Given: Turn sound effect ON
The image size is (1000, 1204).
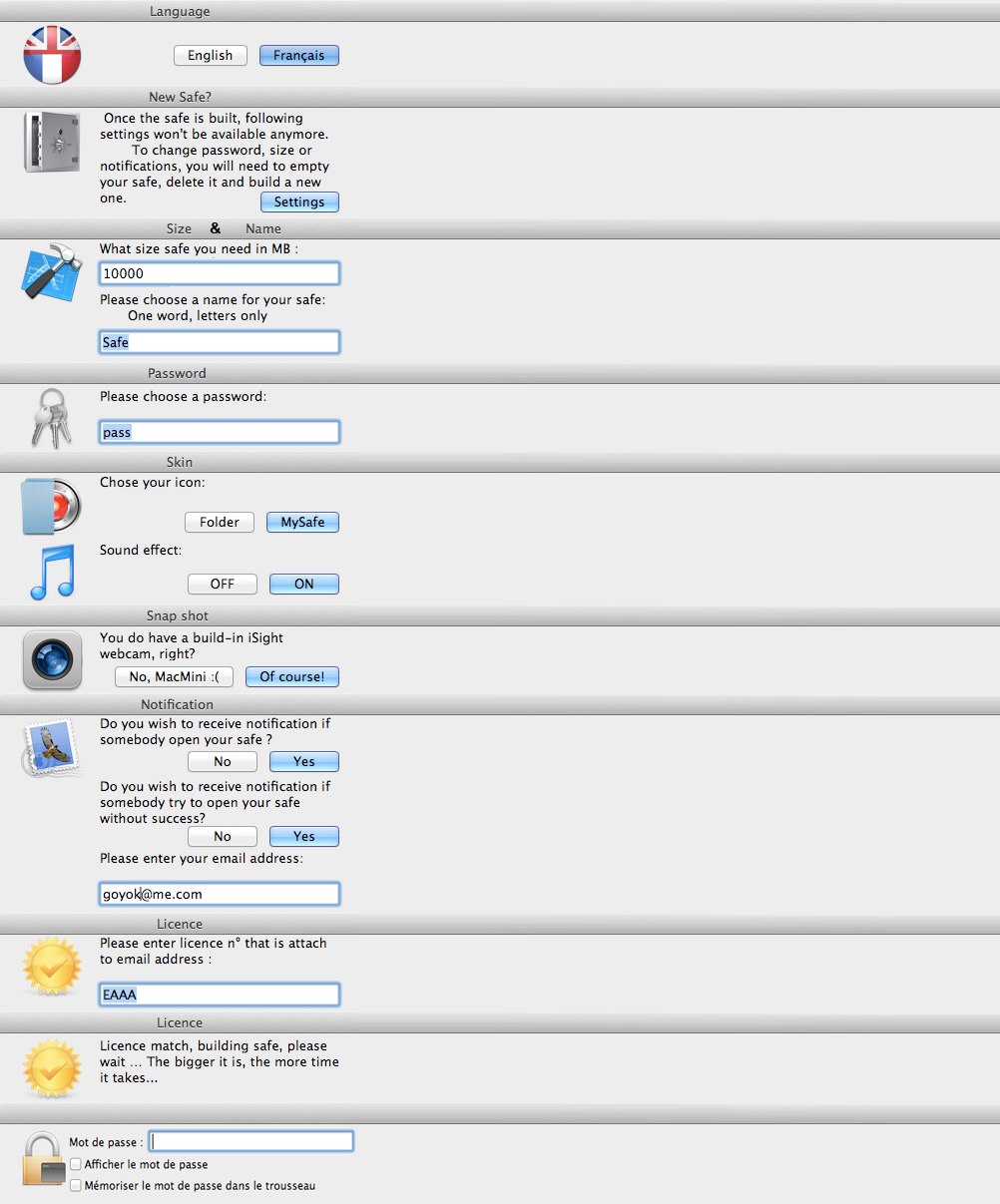Looking at the screenshot, I should click(304, 585).
